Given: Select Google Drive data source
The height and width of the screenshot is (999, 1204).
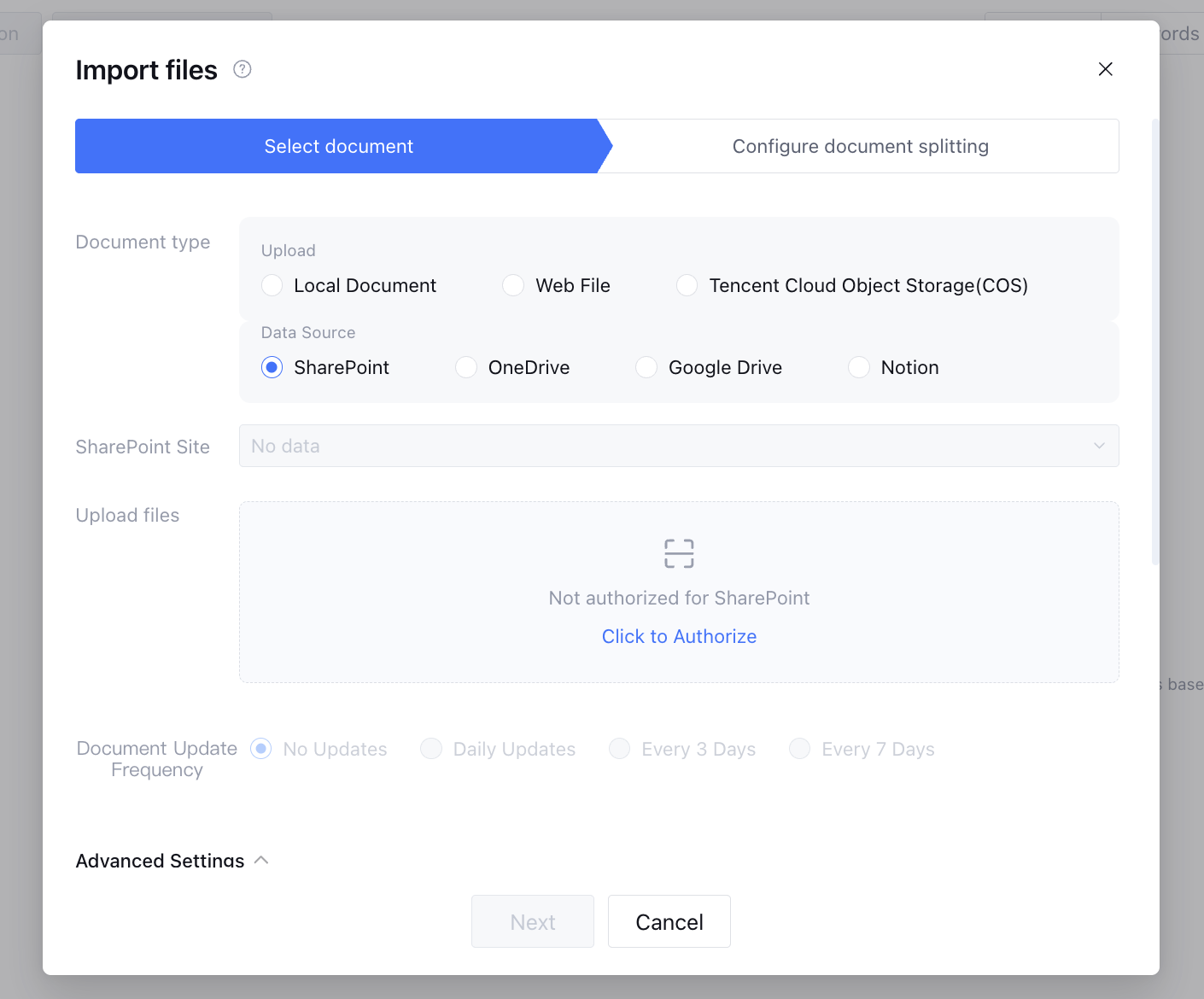Looking at the screenshot, I should pos(646,367).
